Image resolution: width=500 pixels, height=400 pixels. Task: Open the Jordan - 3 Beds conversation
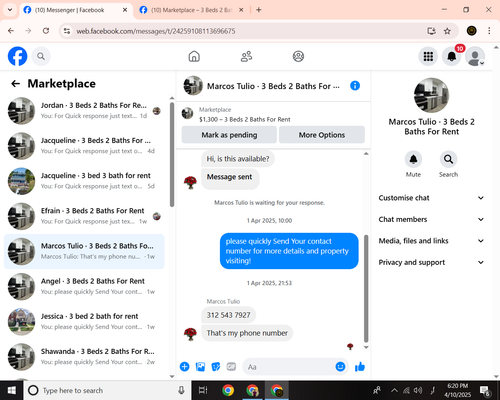coord(84,111)
